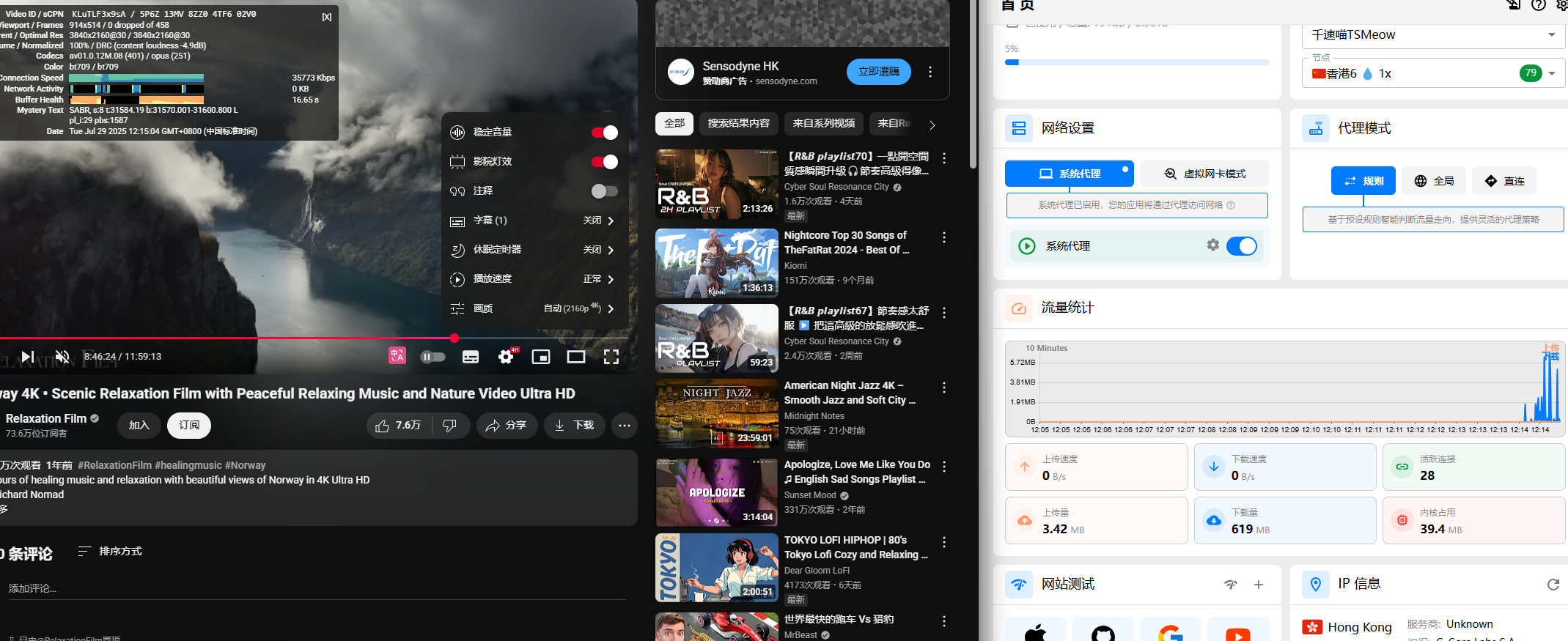Select the 系统代理 network tab
This screenshot has width=1568, height=641.
coord(1070,174)
